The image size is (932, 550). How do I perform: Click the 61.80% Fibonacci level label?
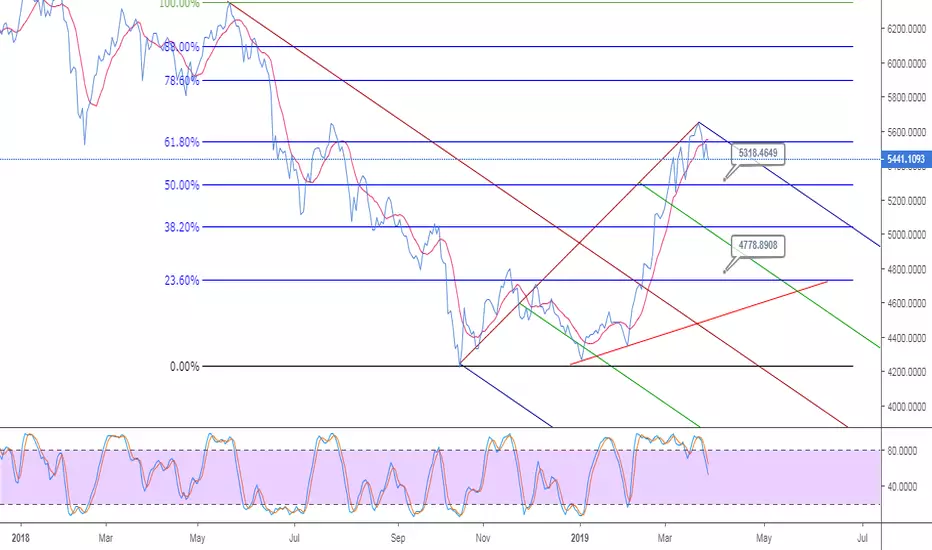tap(182, 142)
